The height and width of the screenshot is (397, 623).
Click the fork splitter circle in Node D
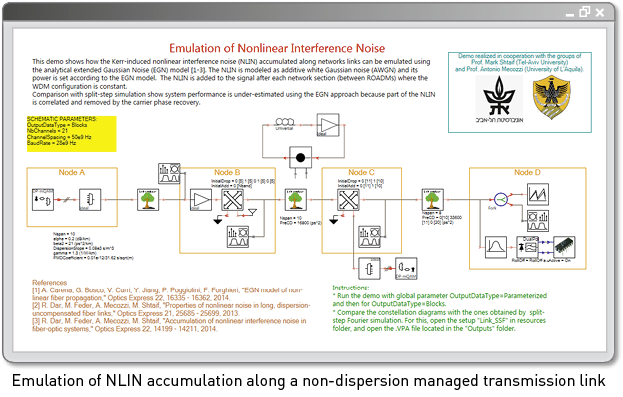[501, 199]
